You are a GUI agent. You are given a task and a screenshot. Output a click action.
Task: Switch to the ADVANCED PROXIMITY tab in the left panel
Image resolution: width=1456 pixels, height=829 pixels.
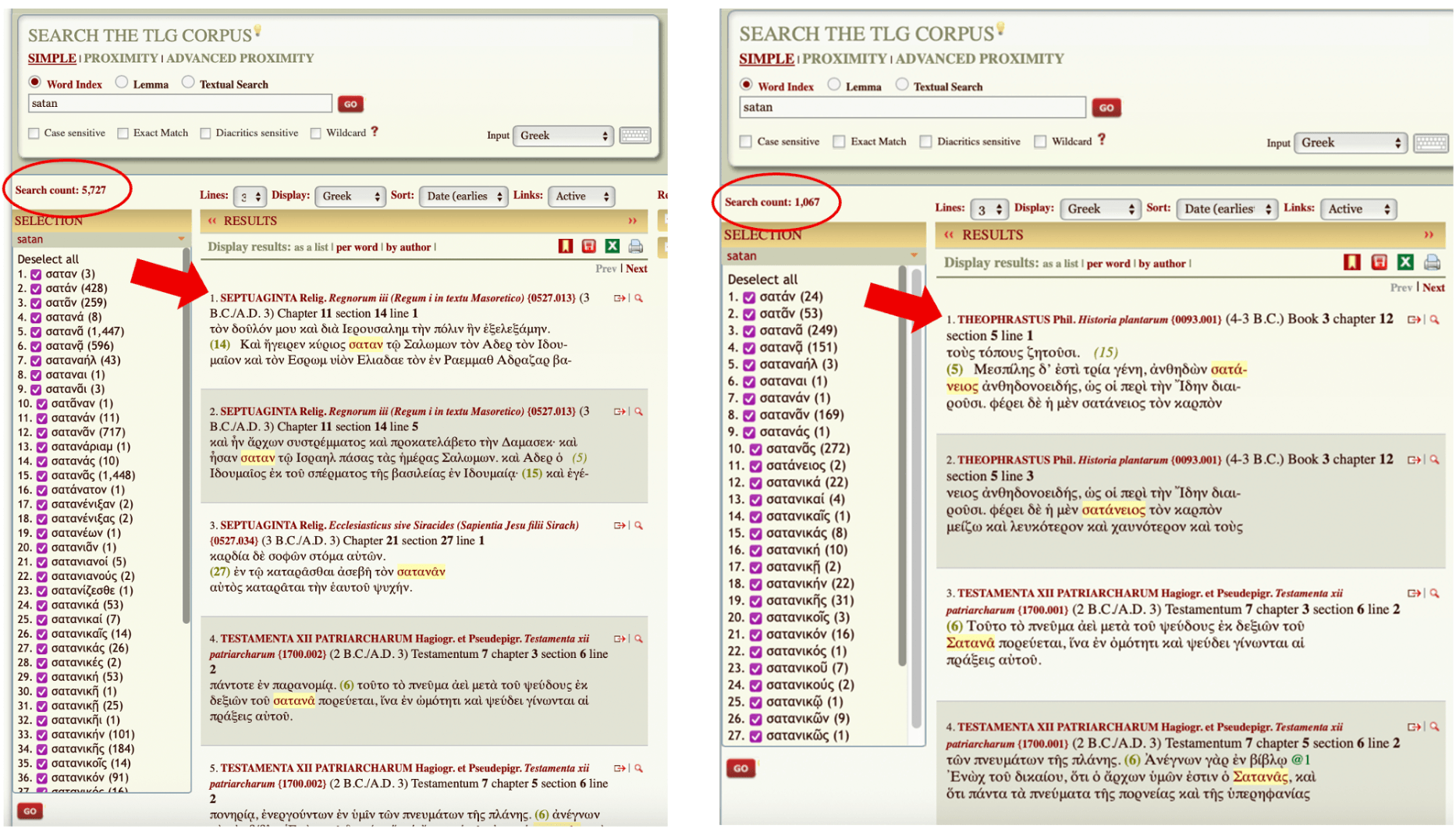240,59
